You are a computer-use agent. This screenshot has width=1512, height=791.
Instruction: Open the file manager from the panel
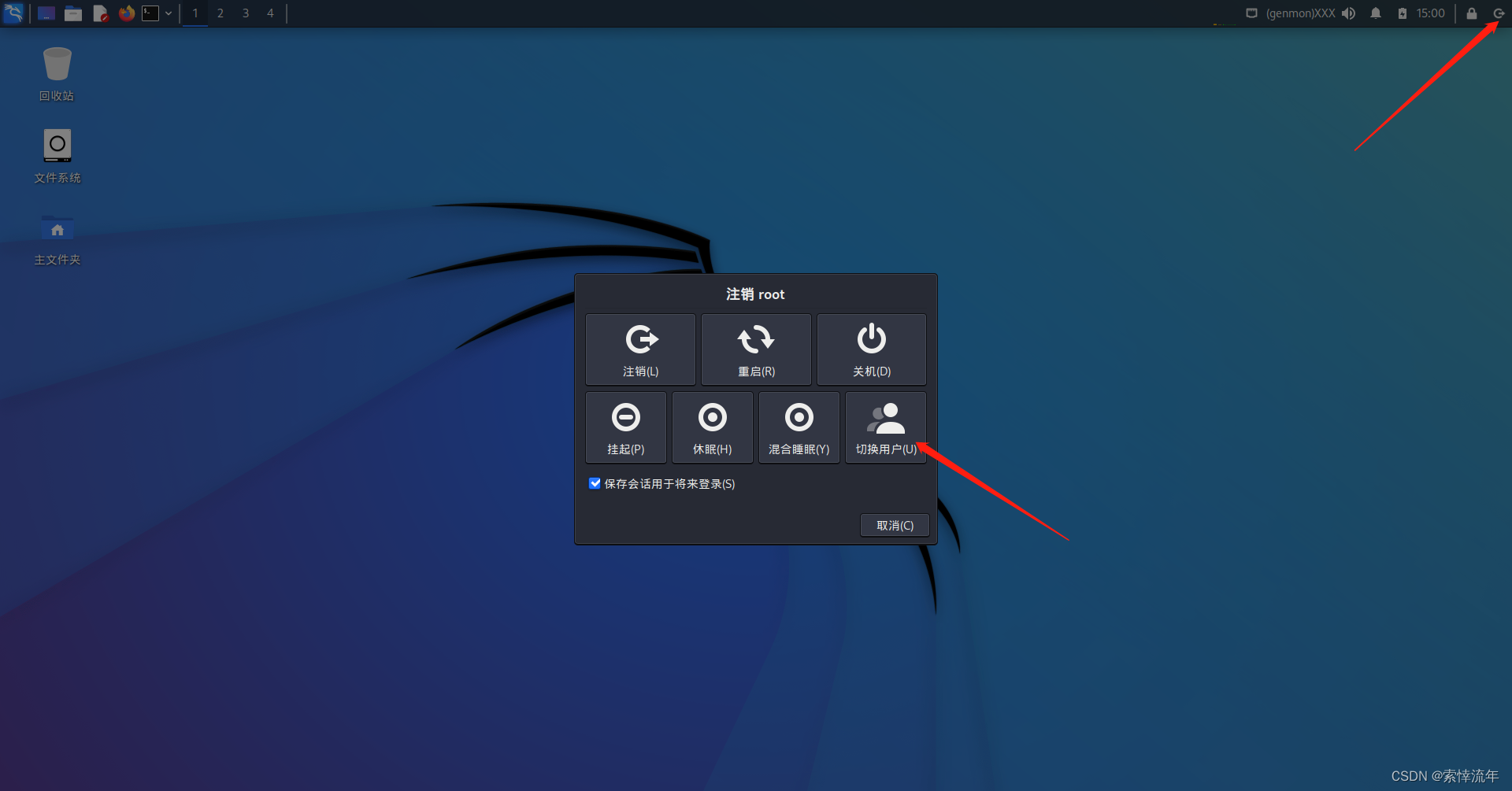point(73,13)
